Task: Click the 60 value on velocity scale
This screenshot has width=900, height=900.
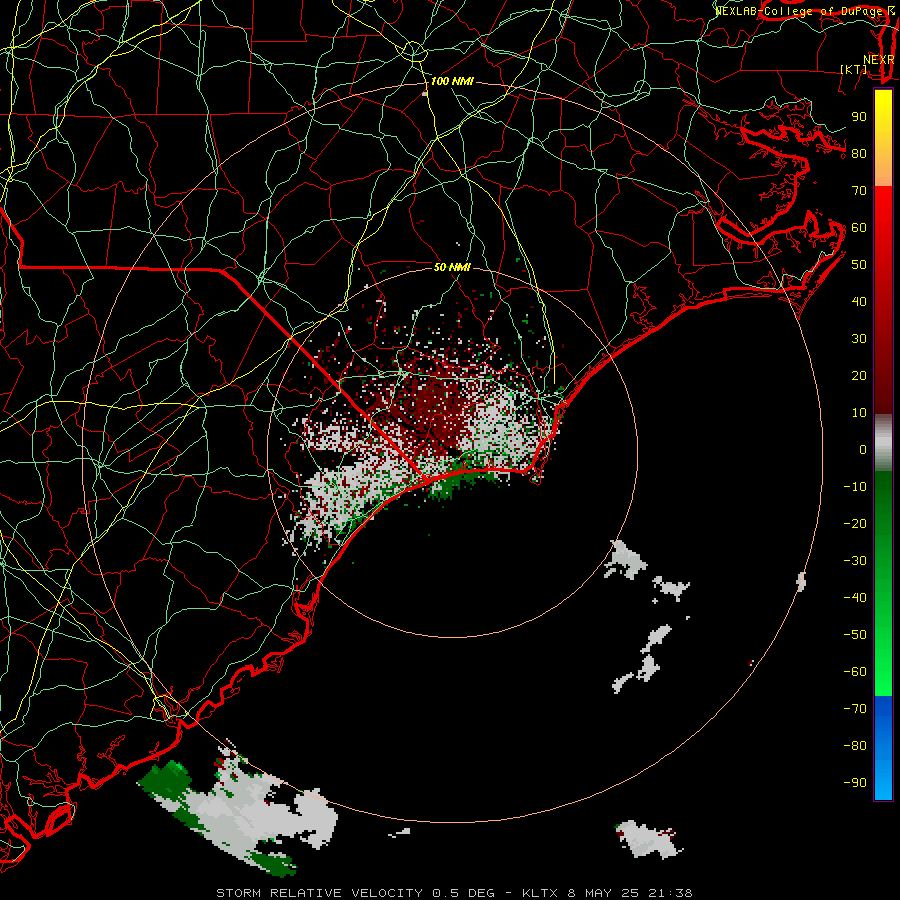Action: tap(859, 227)
